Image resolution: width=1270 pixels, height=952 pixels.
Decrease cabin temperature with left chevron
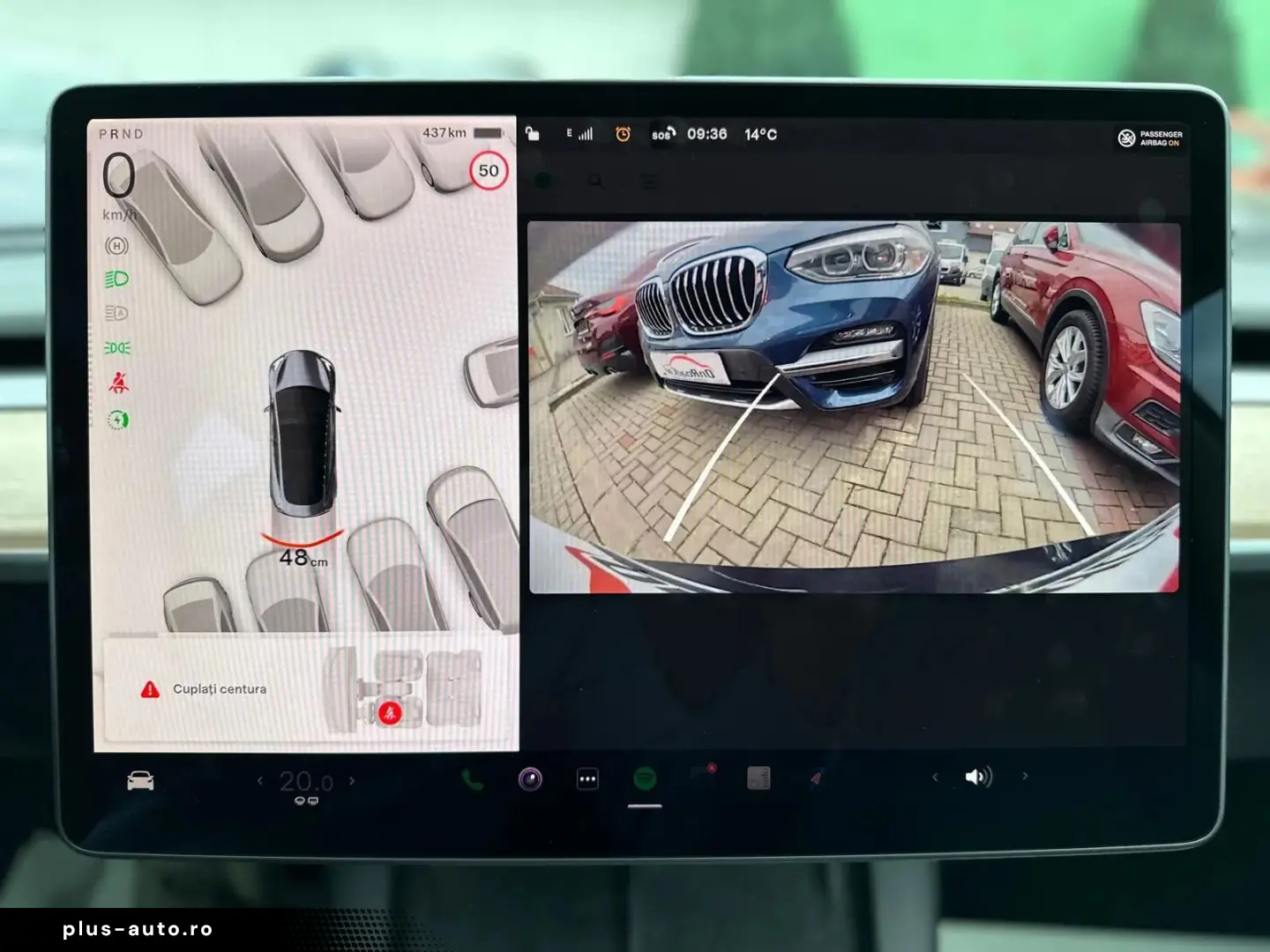click(x=260, y=780)
